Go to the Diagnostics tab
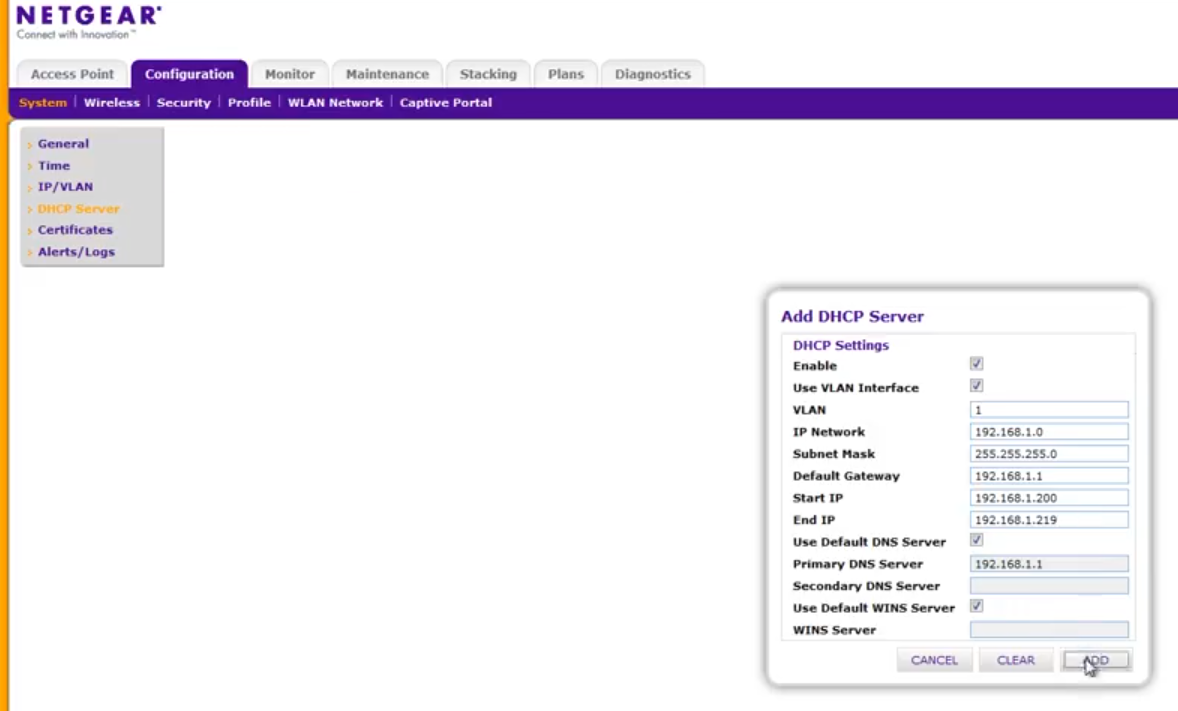 653,74
